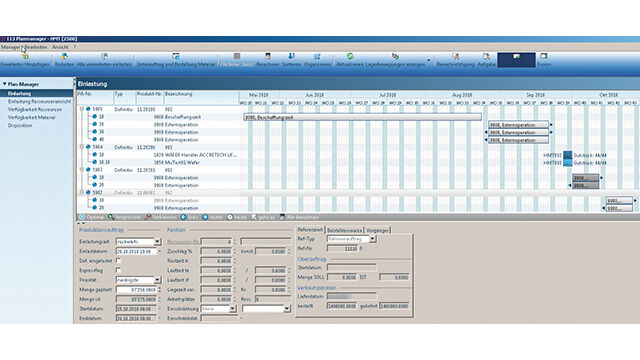Open the Priorität dropdown
The image size is (640, 360).
point(158,280)
